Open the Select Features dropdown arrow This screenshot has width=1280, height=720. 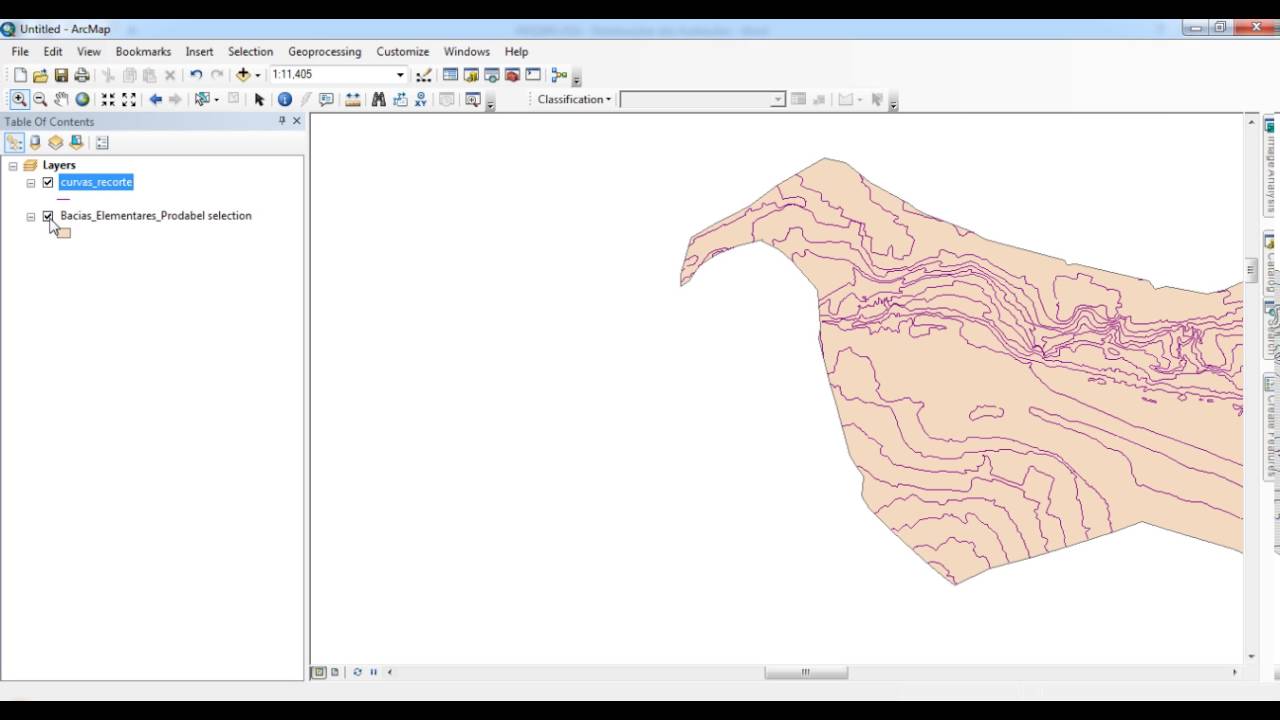216,99
